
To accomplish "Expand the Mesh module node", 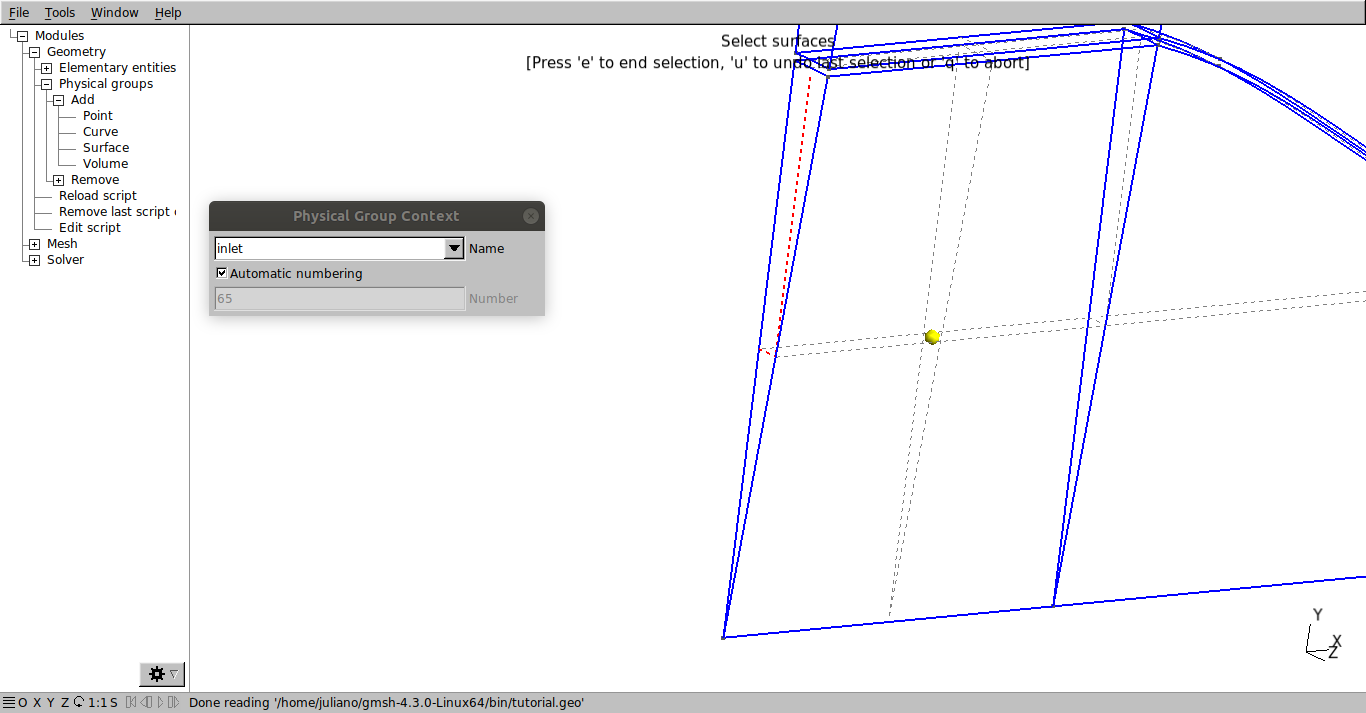I will (34, 244).
